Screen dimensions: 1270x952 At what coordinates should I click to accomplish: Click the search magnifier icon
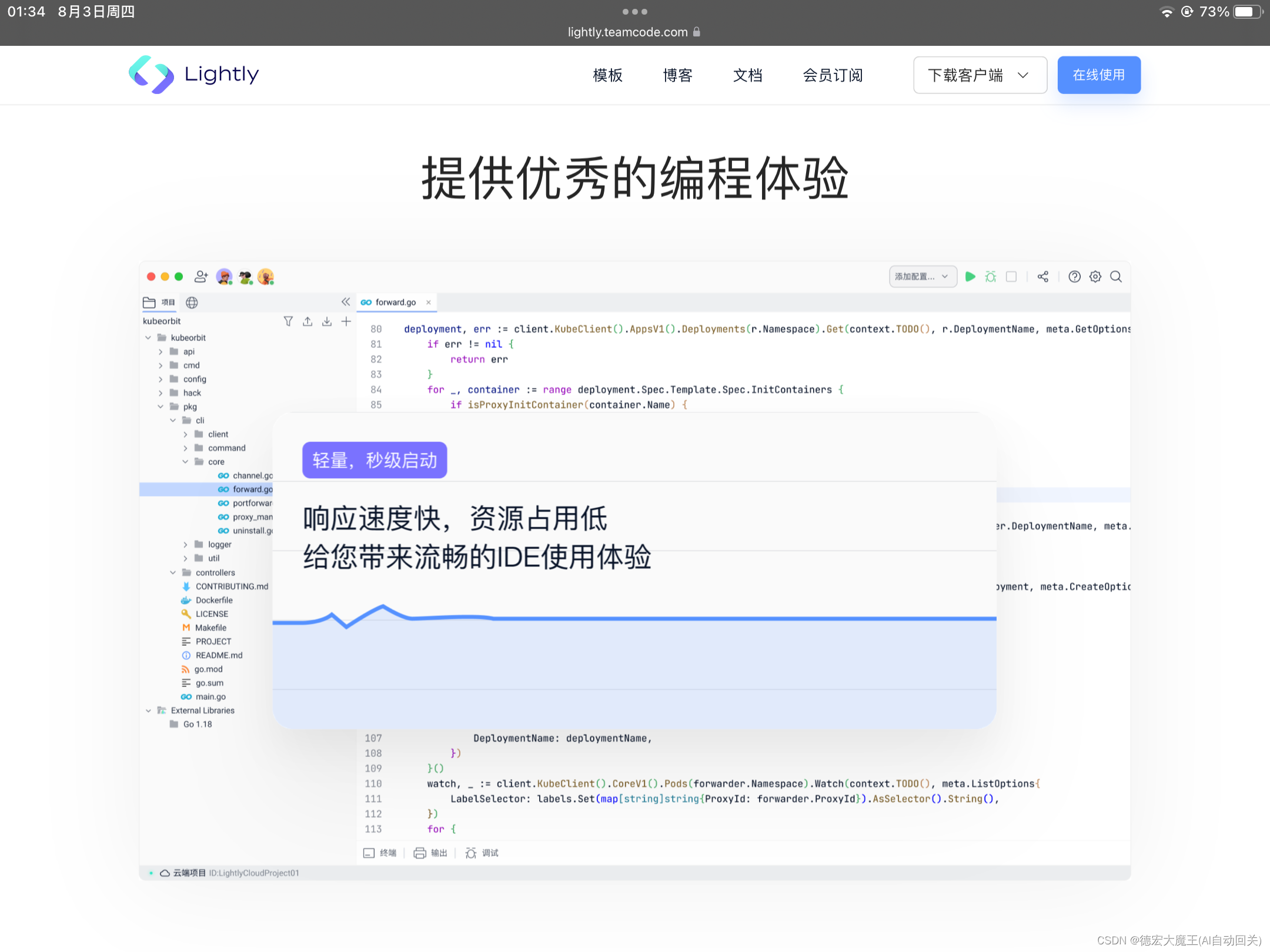pos(1115,276)
